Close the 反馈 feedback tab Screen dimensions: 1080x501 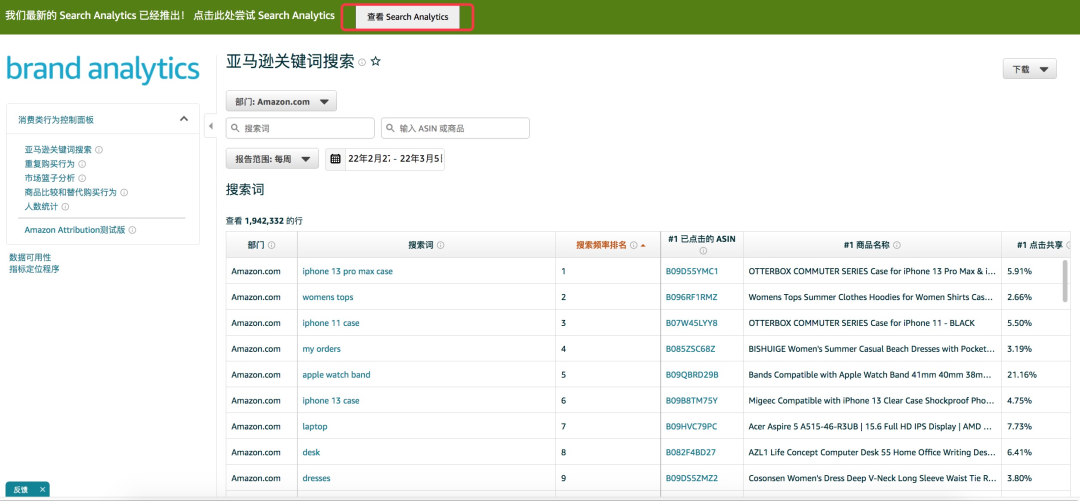click(42, 489)
